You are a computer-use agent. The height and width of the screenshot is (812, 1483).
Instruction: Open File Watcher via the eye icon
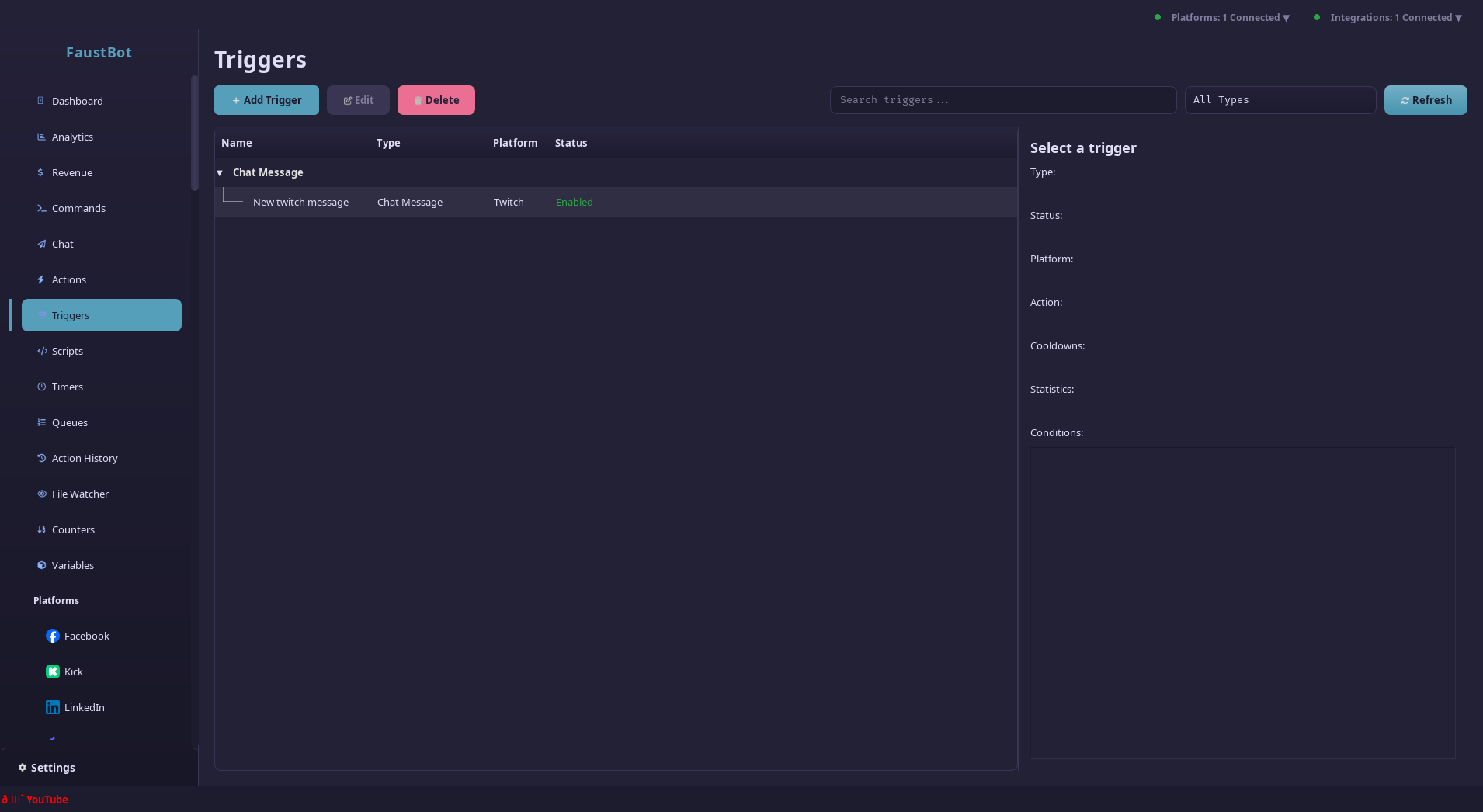click(x=41, y=494)
